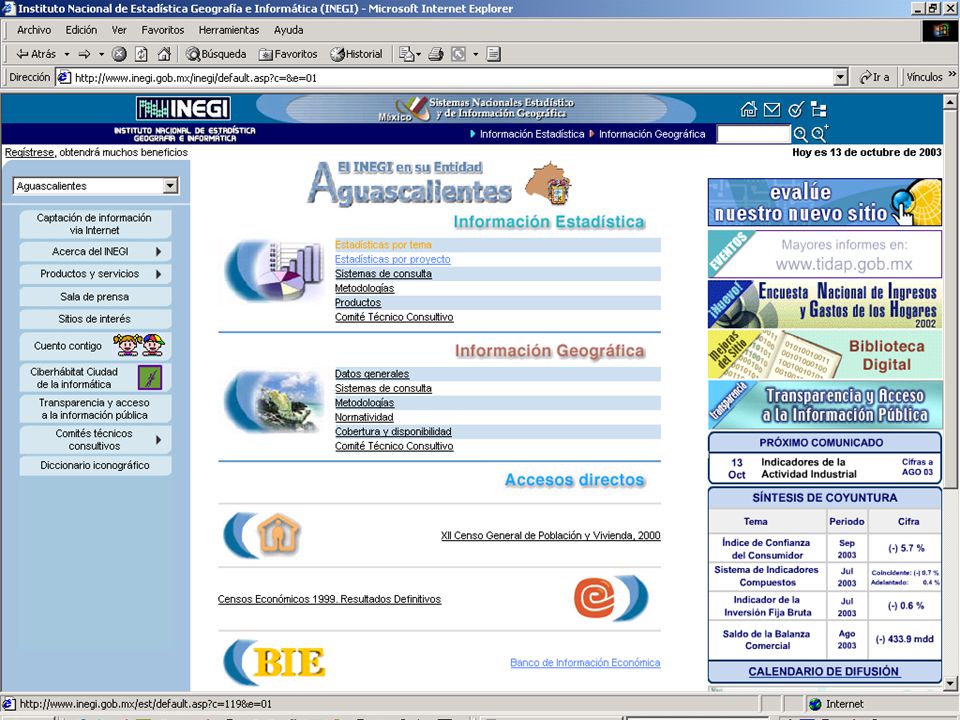This screenshot has height=720, width=960.
Task: Click the vertical scrollbar down arrow
Action: (950, 683)
